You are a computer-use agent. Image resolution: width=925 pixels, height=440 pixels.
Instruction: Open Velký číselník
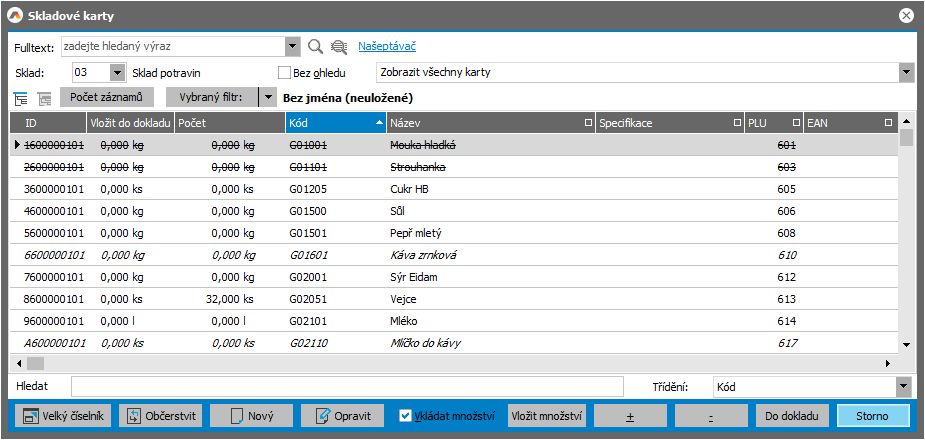[63, 416]
